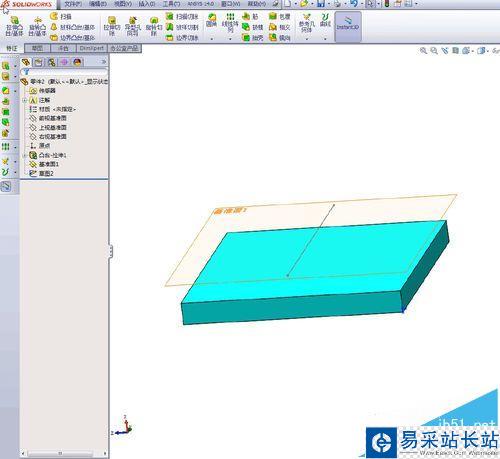Select the Mirror (镜向) tool
Image resolution: width=500 pixels, height=459 pixels.
[279, 38]
